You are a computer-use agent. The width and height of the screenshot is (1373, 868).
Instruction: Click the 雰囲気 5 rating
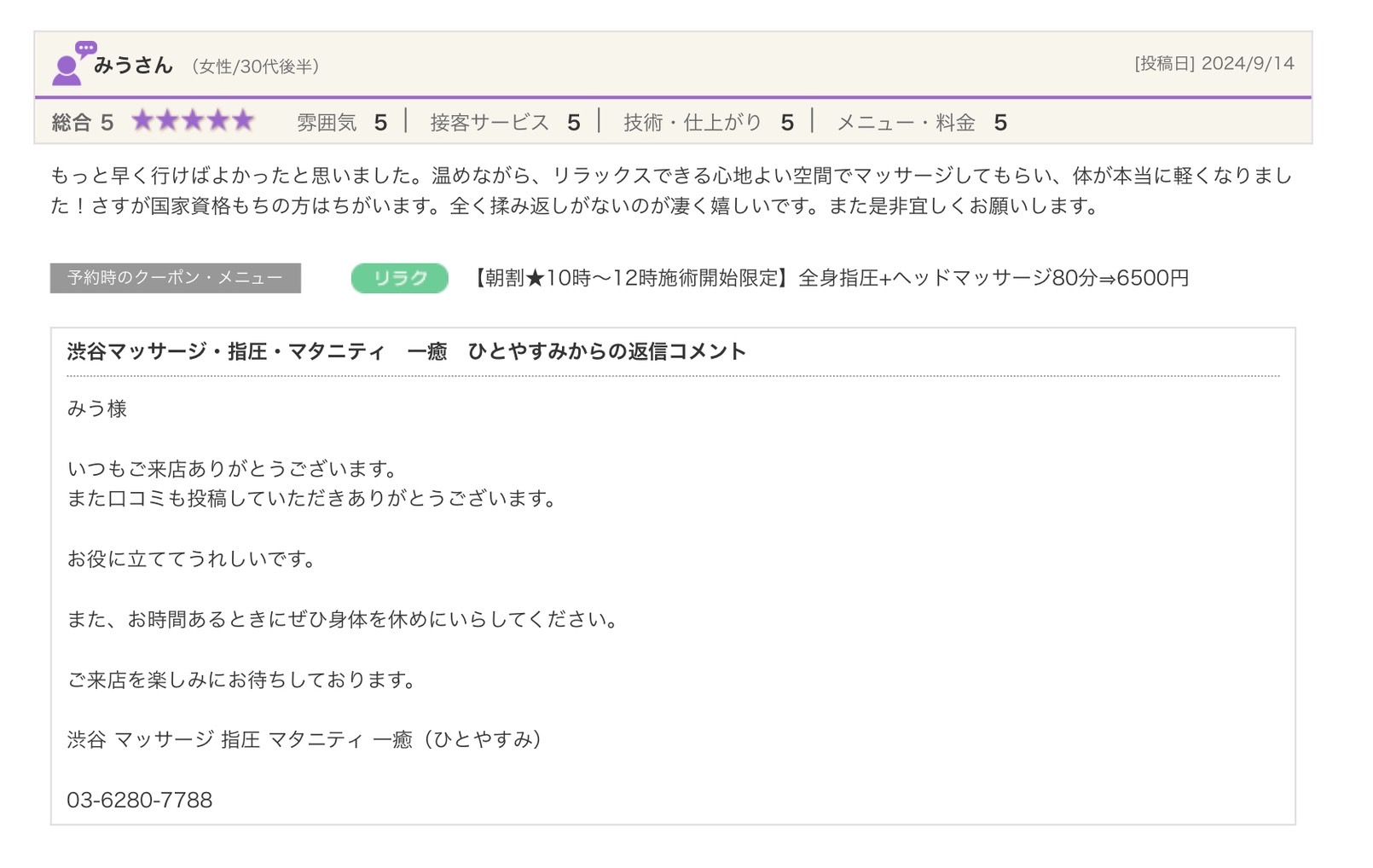(342, 123)
